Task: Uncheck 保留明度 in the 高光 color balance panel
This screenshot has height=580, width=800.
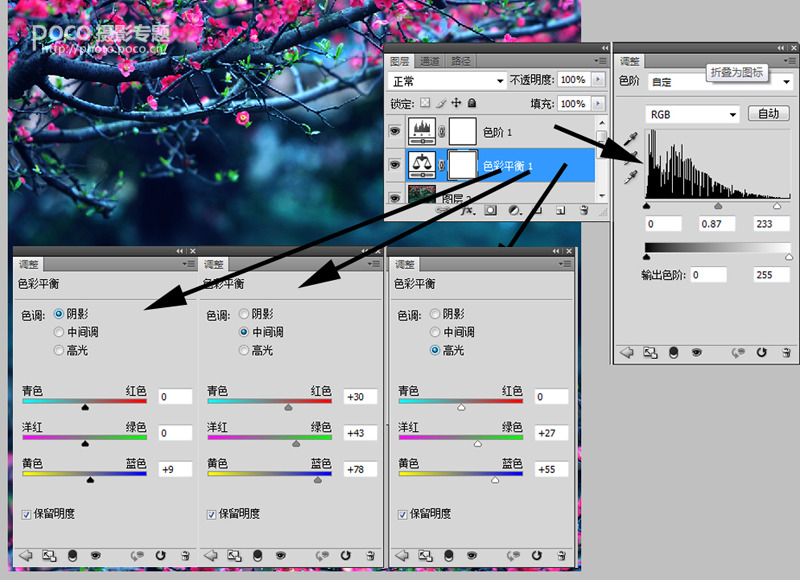Action: pos(403,514)
